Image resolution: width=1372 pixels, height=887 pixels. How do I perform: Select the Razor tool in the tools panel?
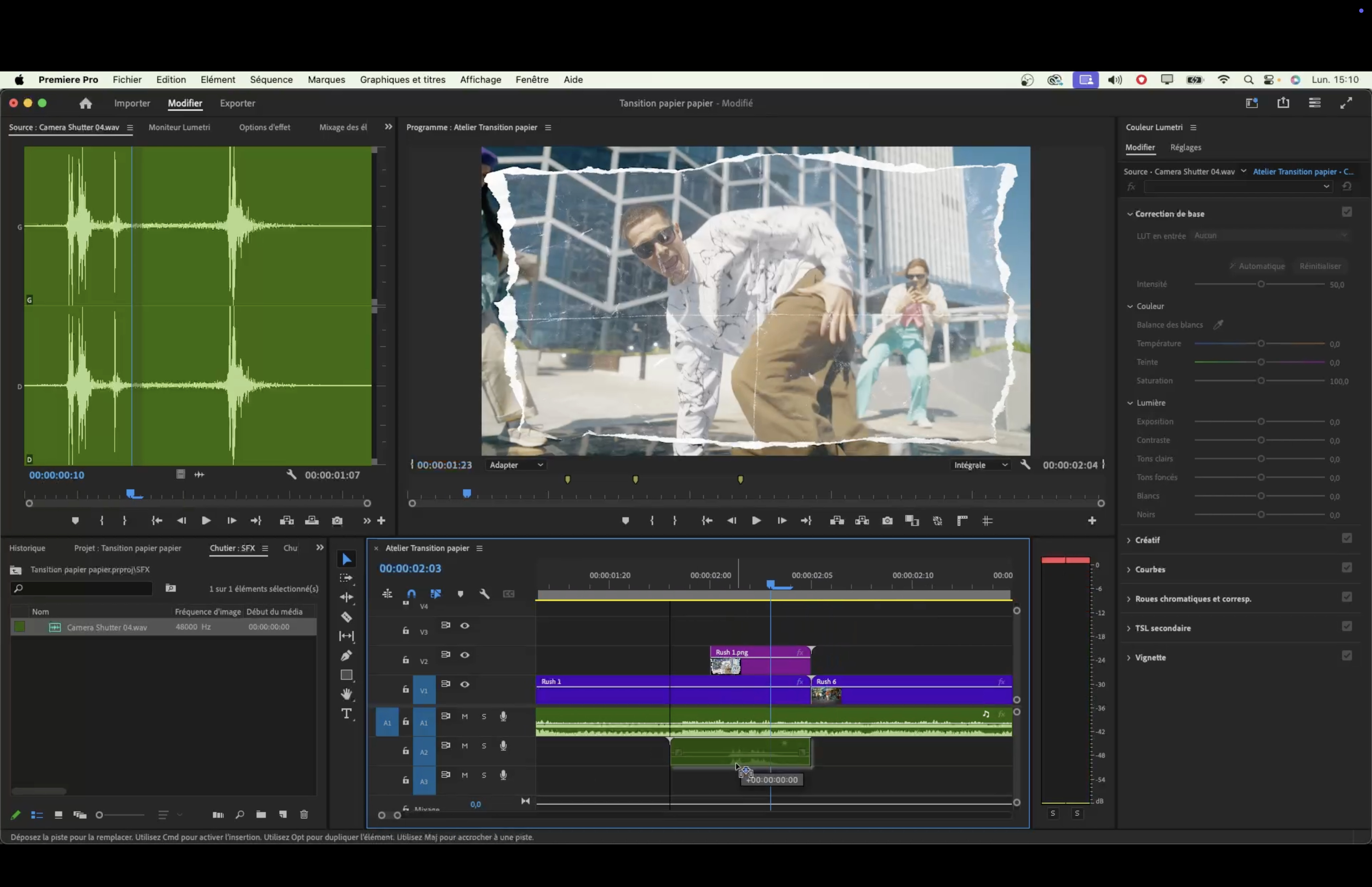346,617
